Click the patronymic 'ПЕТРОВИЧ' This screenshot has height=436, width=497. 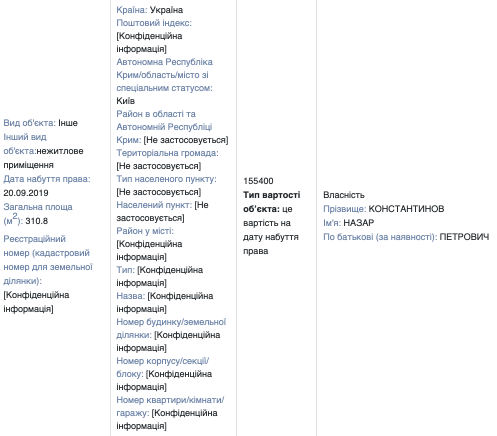tap(464, 237)
